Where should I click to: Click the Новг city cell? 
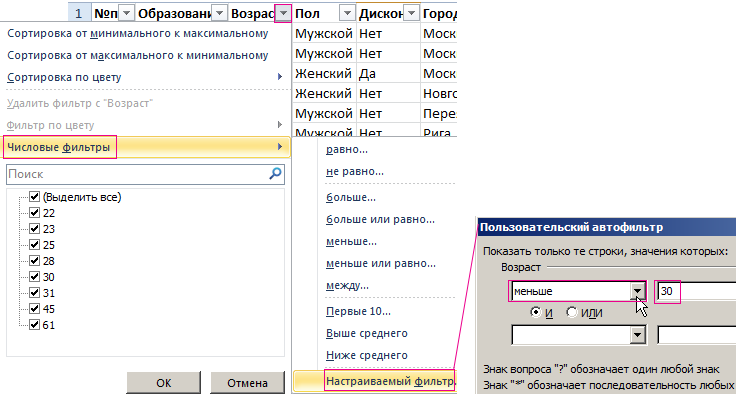click(x=439, y=93)
